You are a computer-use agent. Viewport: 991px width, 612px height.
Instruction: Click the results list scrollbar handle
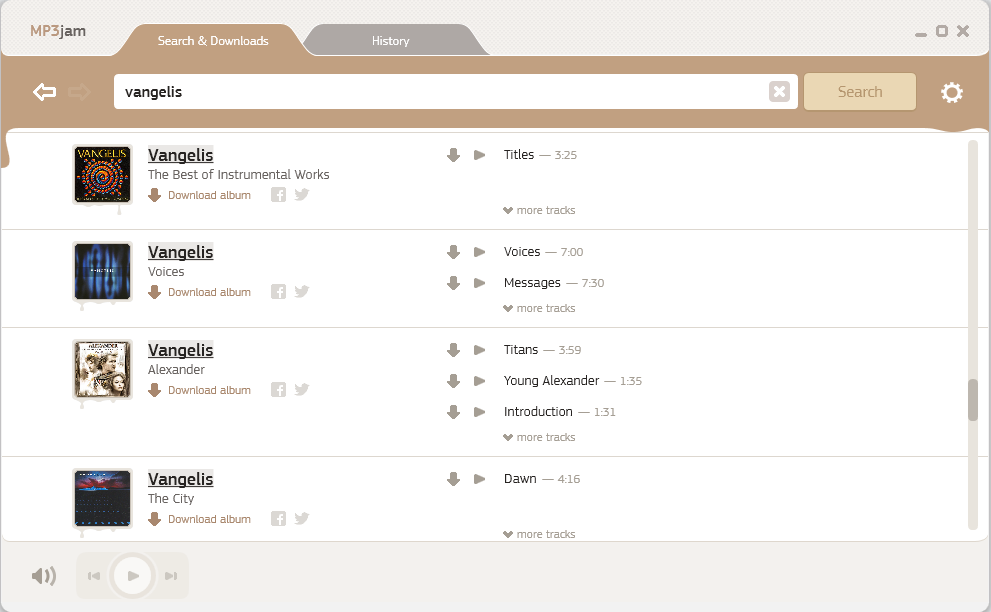tap(973, 400)
